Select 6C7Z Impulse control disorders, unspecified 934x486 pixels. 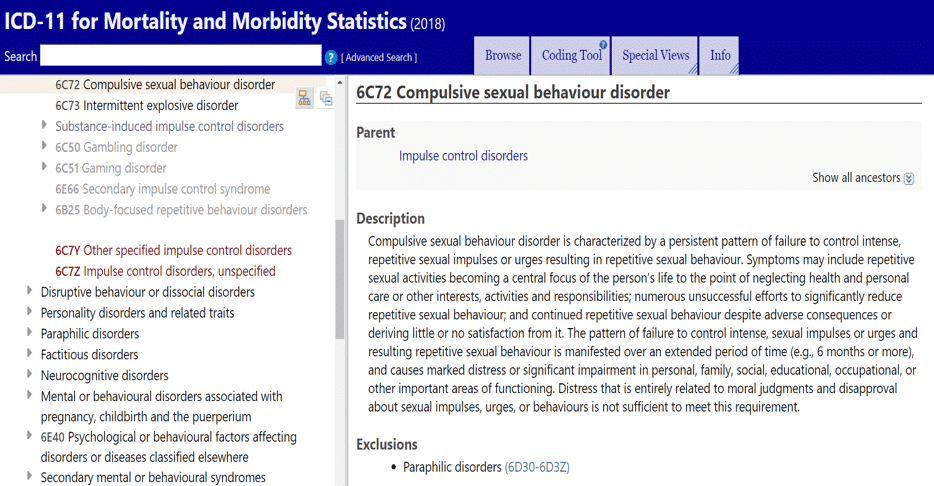[x=165, y=271]
